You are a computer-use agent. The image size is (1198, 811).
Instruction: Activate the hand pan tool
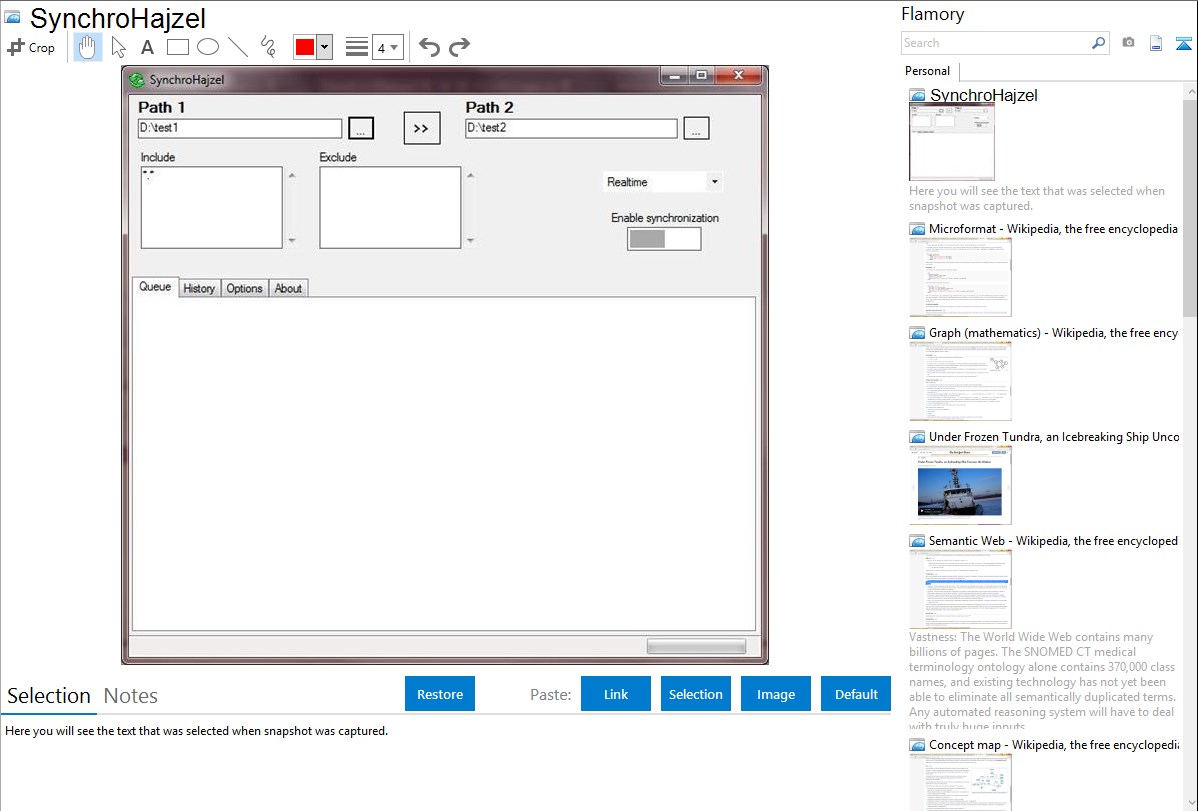88,47
